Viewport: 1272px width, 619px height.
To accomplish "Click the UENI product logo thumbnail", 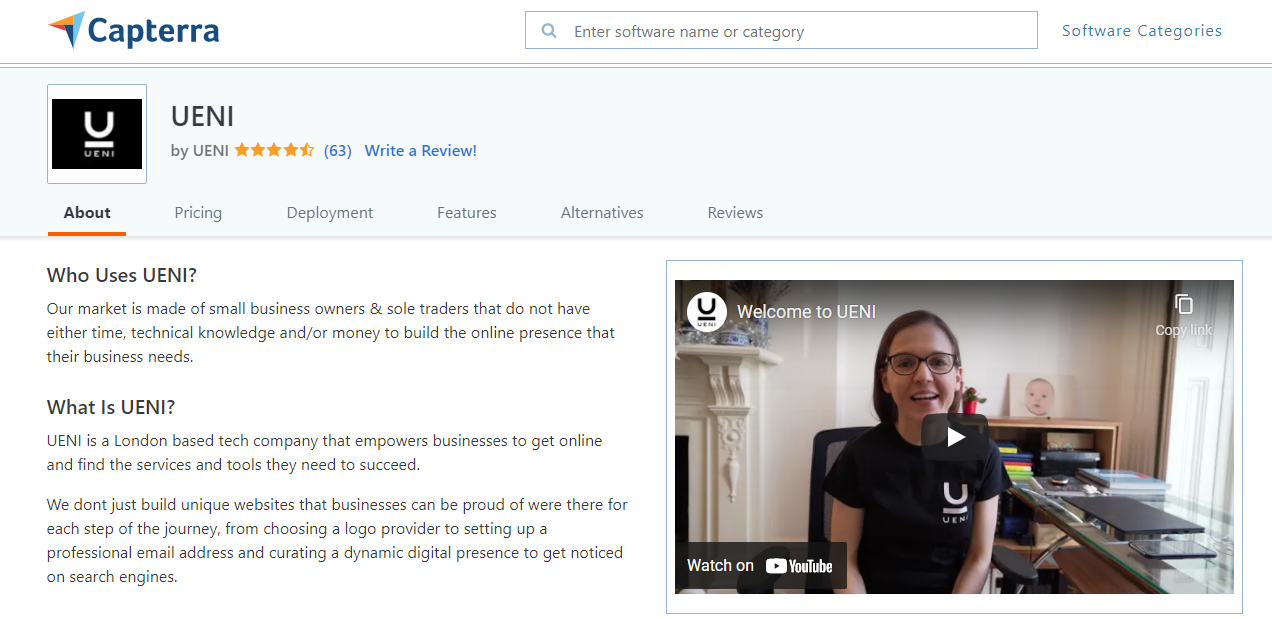I will tap(97, 134).
